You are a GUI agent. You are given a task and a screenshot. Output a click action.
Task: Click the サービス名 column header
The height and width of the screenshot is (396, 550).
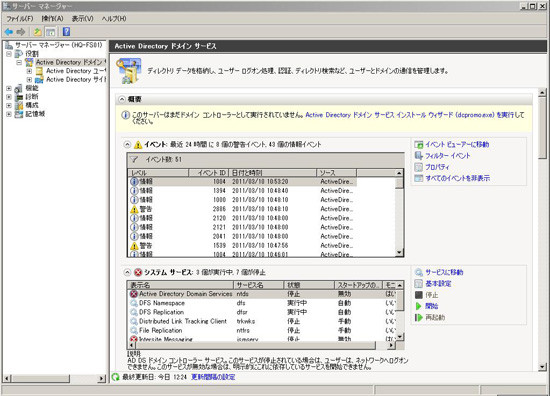(259, 285)
